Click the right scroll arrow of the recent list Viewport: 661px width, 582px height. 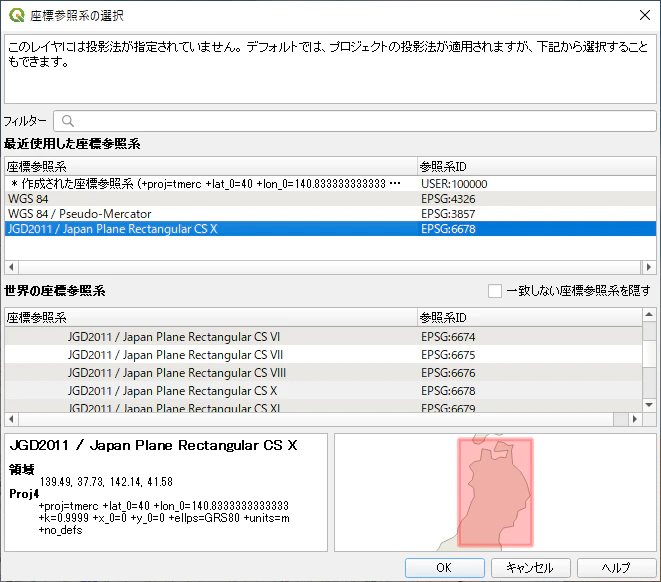tap(649, 267)
